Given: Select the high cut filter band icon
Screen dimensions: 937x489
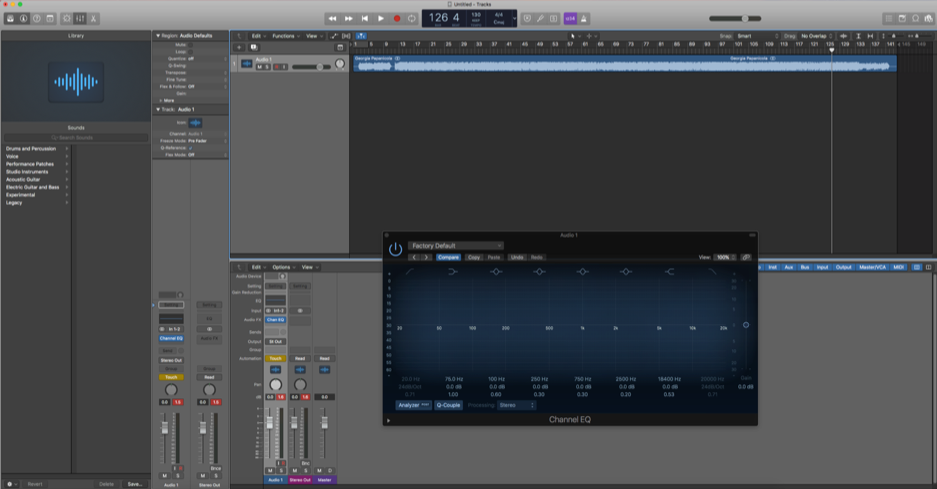Looking at the screenshot, I should [712, 272].
